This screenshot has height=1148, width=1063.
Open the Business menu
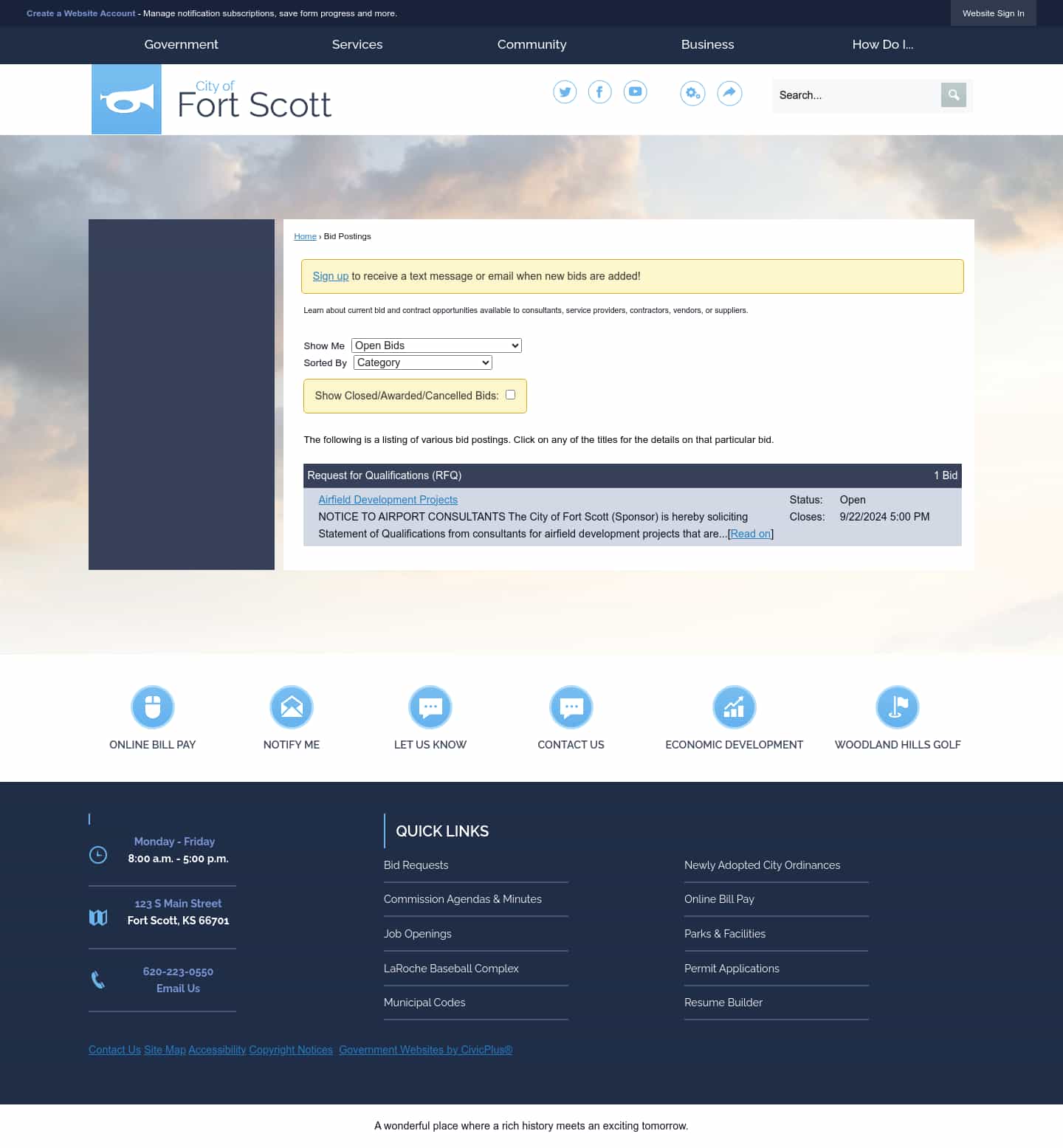[x=708, y=44]
